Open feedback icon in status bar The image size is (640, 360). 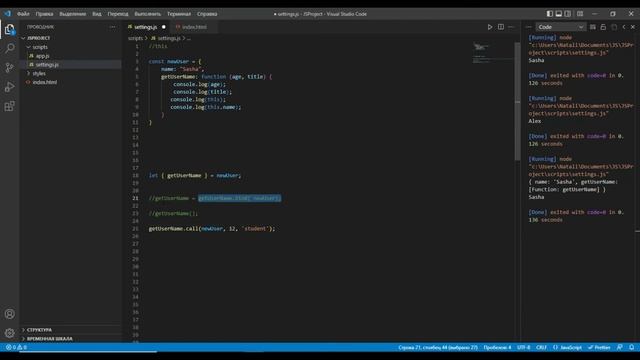coord(620,347)
